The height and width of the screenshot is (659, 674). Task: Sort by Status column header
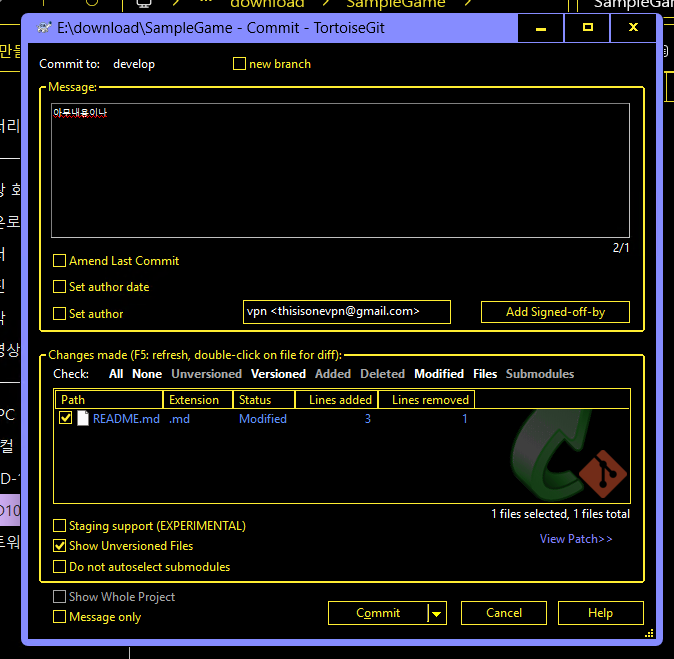click(264, 400)
